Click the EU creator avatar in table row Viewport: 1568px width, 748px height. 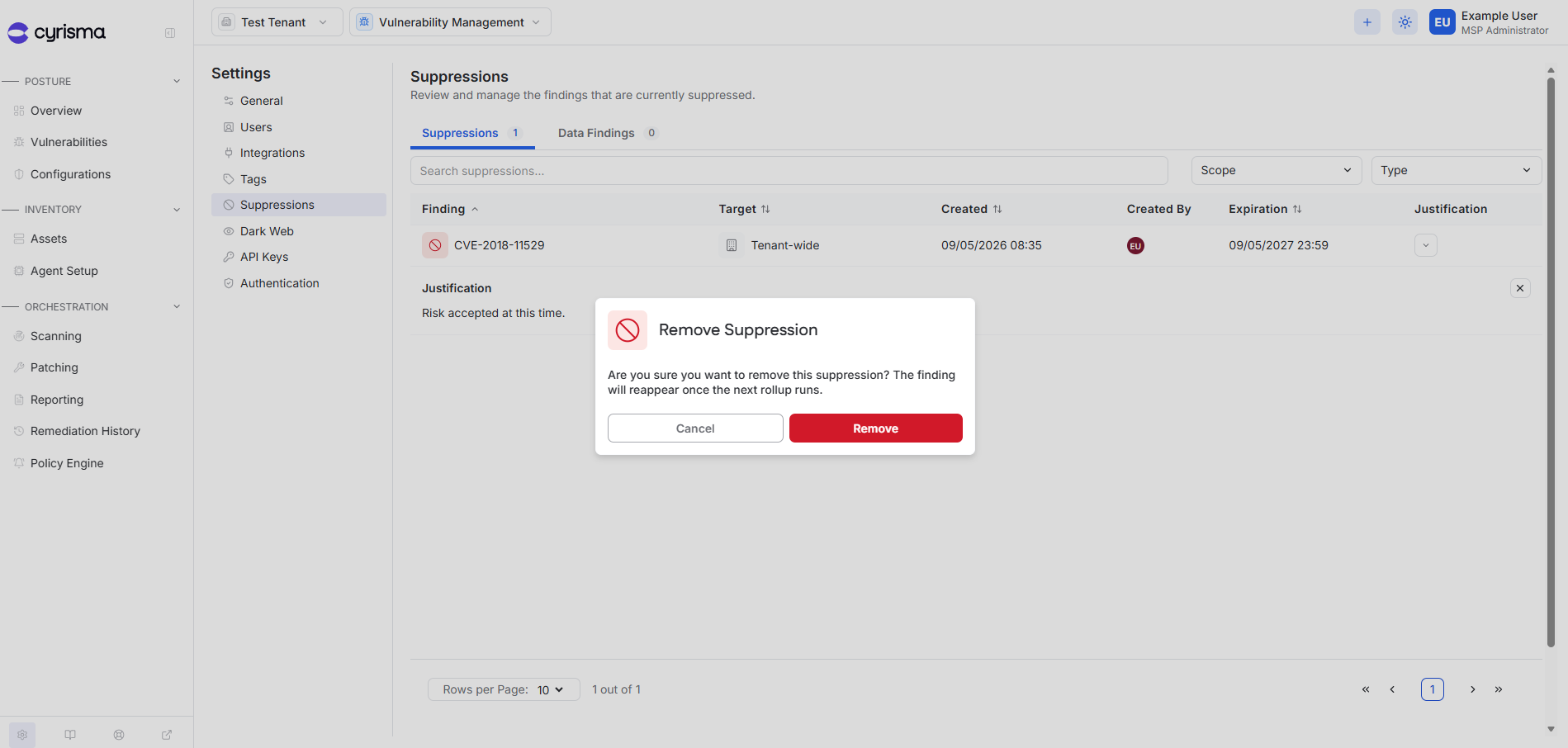(x=1135, y=245)
